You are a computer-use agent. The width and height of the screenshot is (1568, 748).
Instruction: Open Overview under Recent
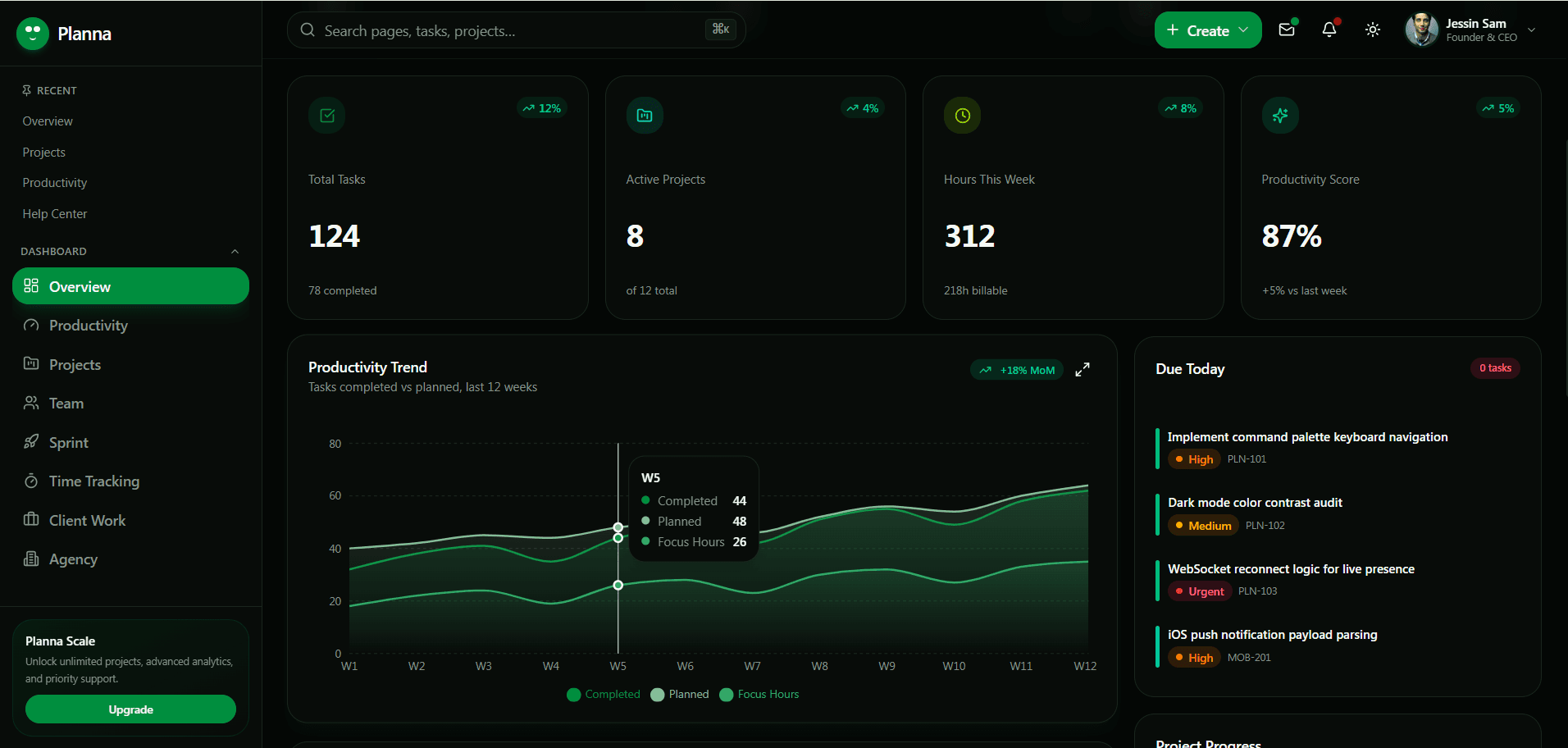[x=48, y=121]
